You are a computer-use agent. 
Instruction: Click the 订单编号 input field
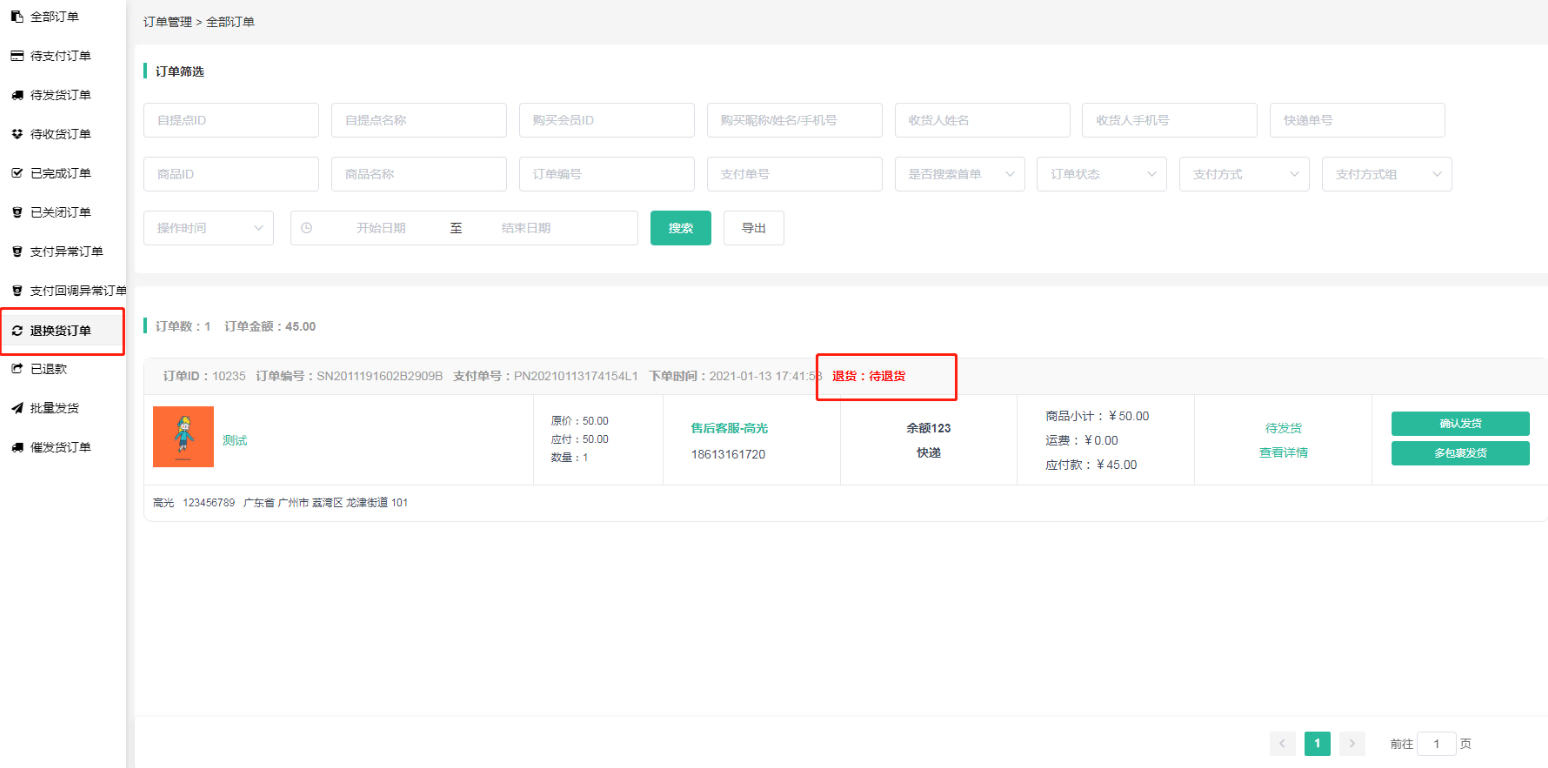pos(606,174)
